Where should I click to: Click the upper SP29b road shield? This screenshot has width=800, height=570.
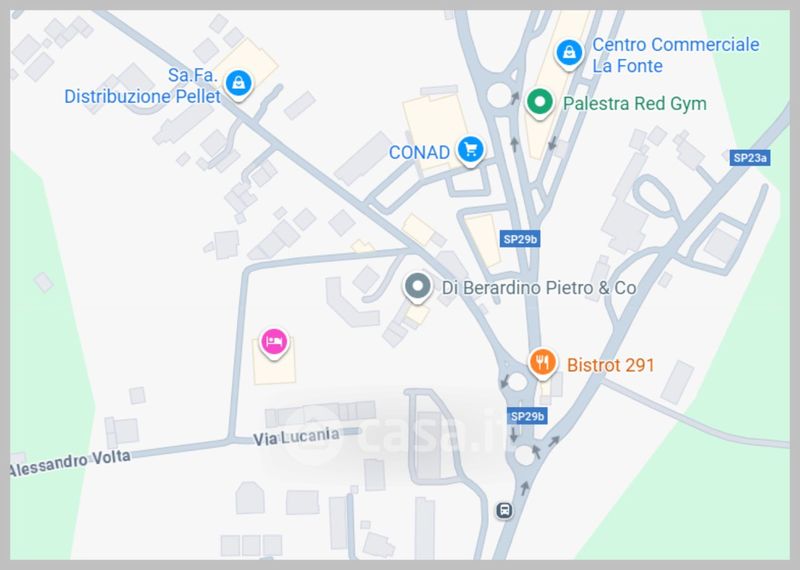pyautogui.click(x=520, y=239)
